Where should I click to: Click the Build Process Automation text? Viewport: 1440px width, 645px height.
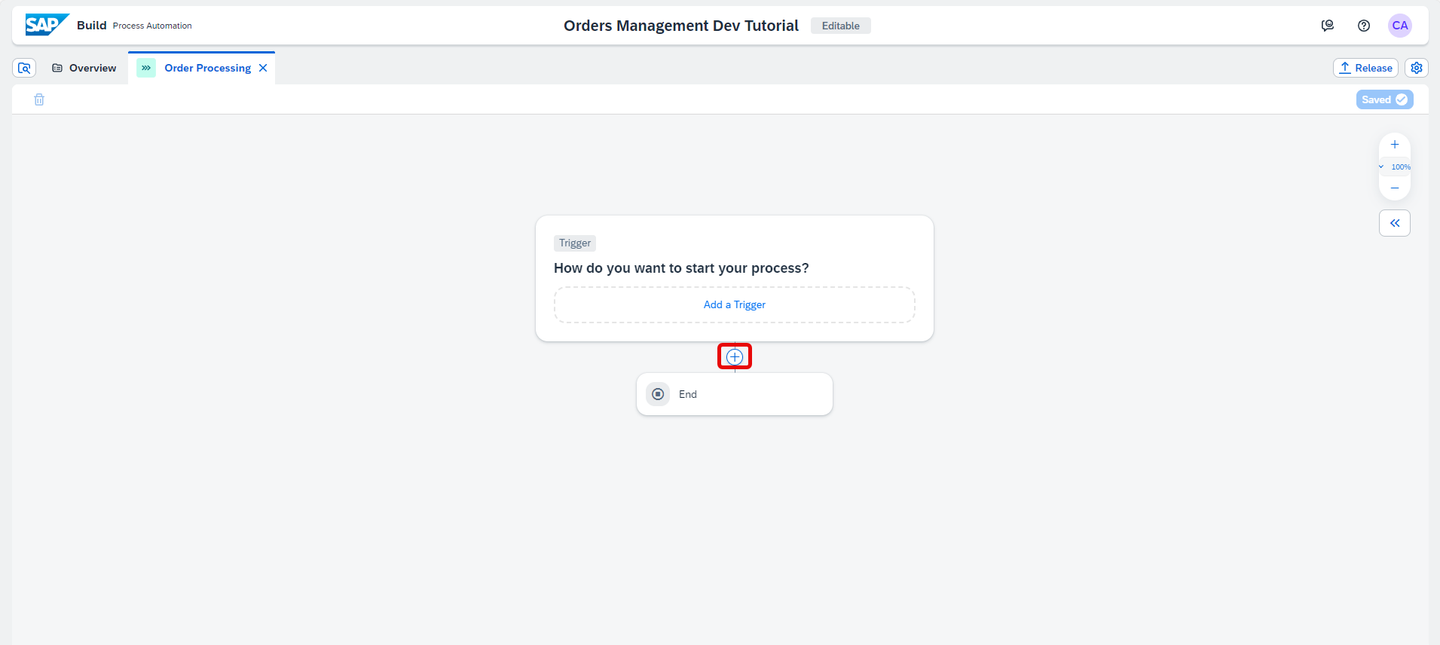click(134, 26)
